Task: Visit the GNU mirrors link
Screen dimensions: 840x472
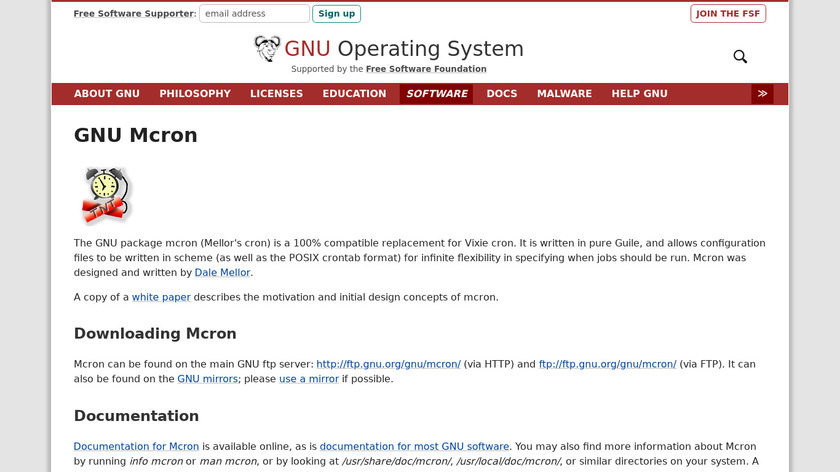Action: (207, 379)
